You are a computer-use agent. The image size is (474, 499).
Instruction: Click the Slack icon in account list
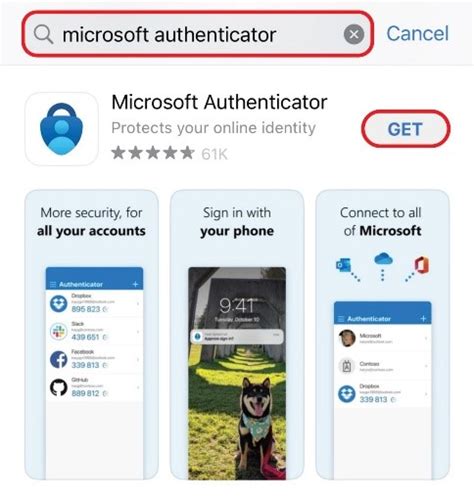tap(59, 332)
